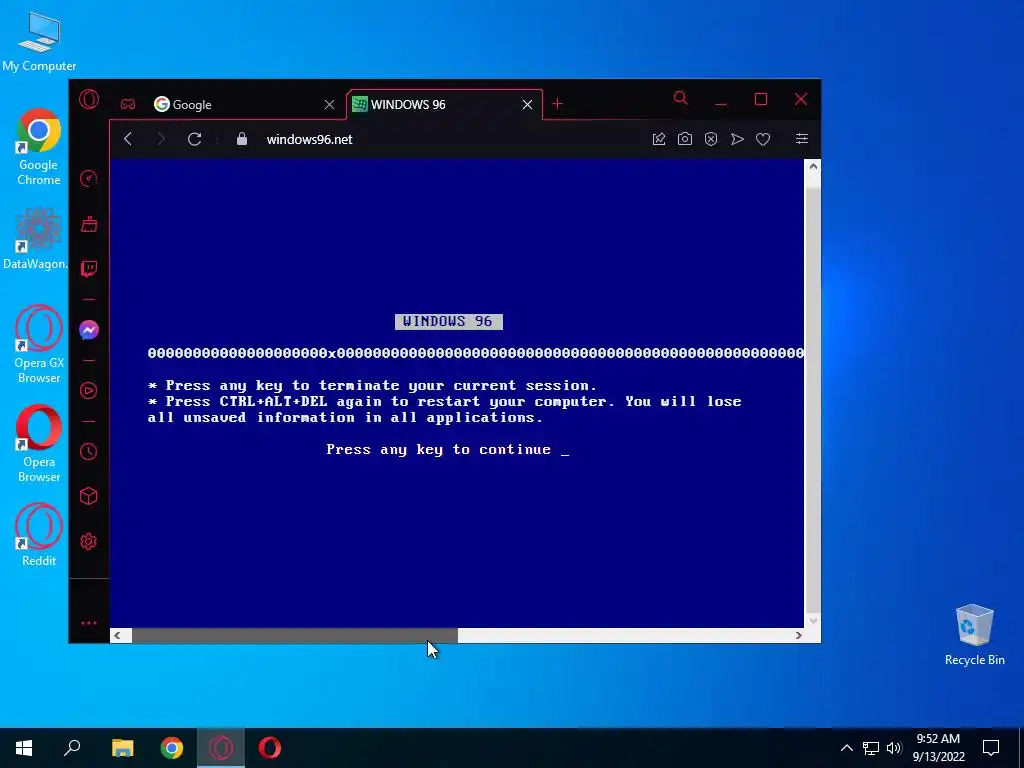1024x768 pixels.
Task: Open the Opera GX main menu logo
Action: pyautogui.click(x=89, y=99)
